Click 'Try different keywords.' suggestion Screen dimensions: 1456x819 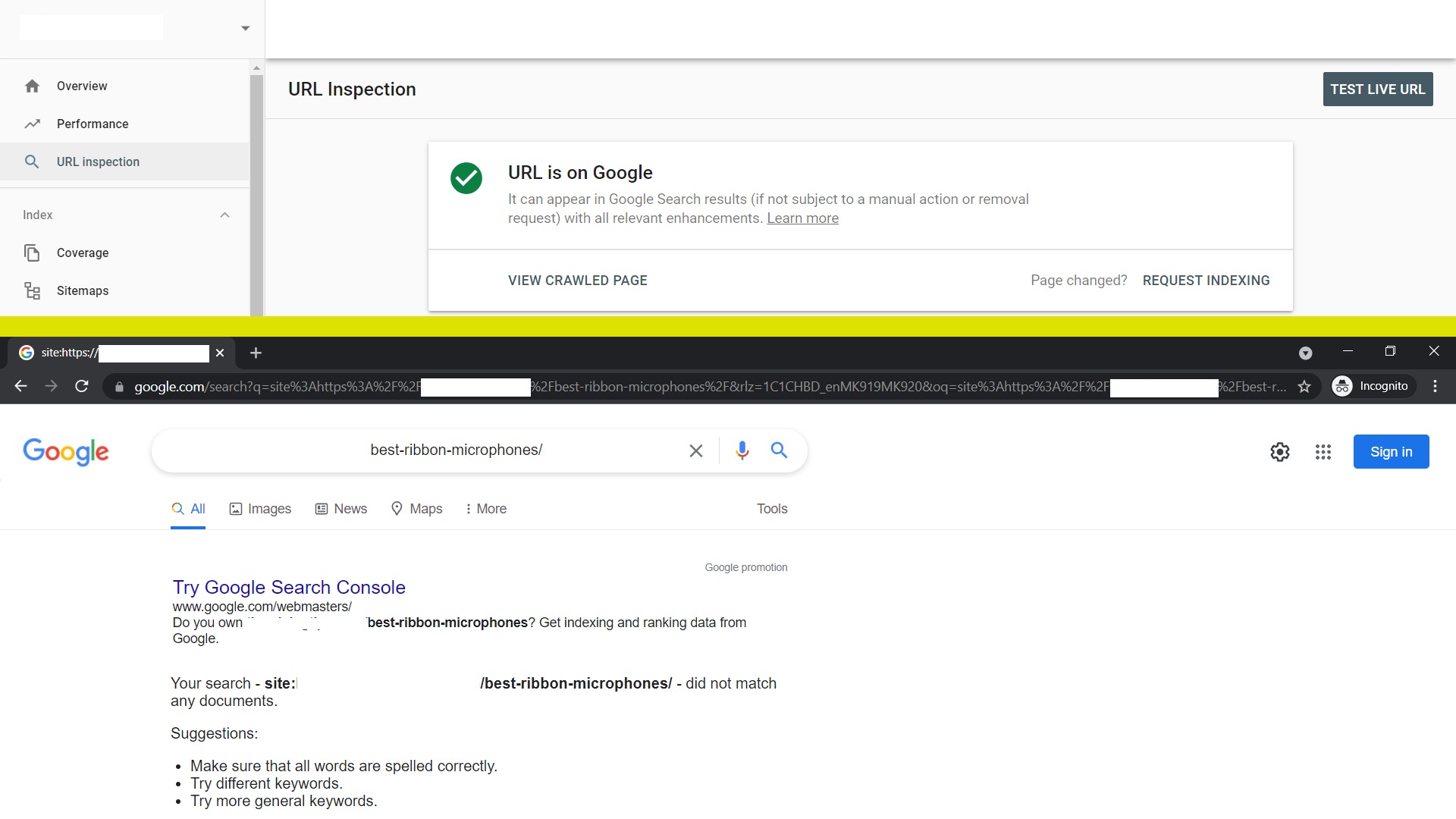(x=267, y=783)
